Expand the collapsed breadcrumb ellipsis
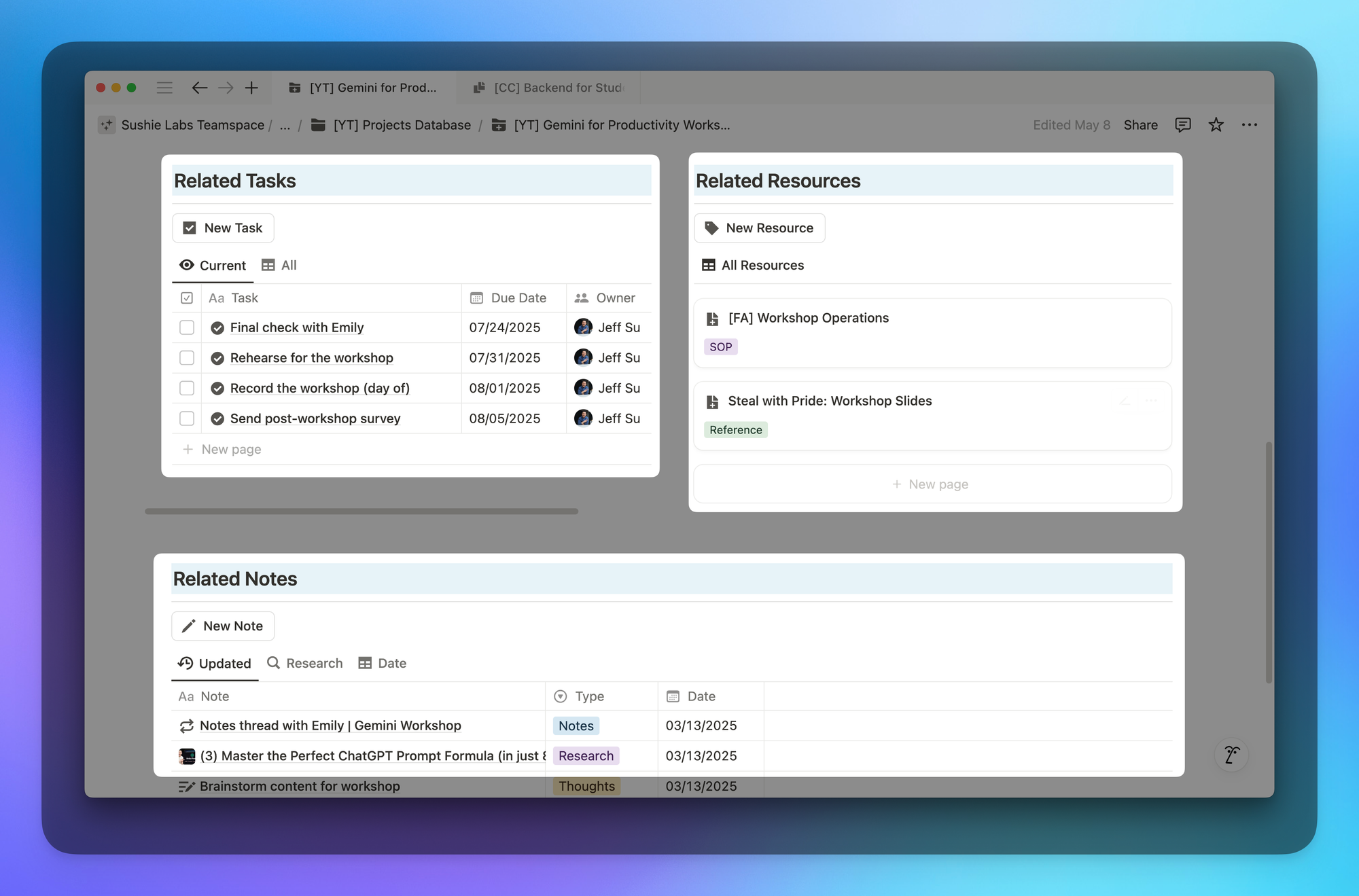The height and width of the screenshot is (896, 1359). click(285, 125)
